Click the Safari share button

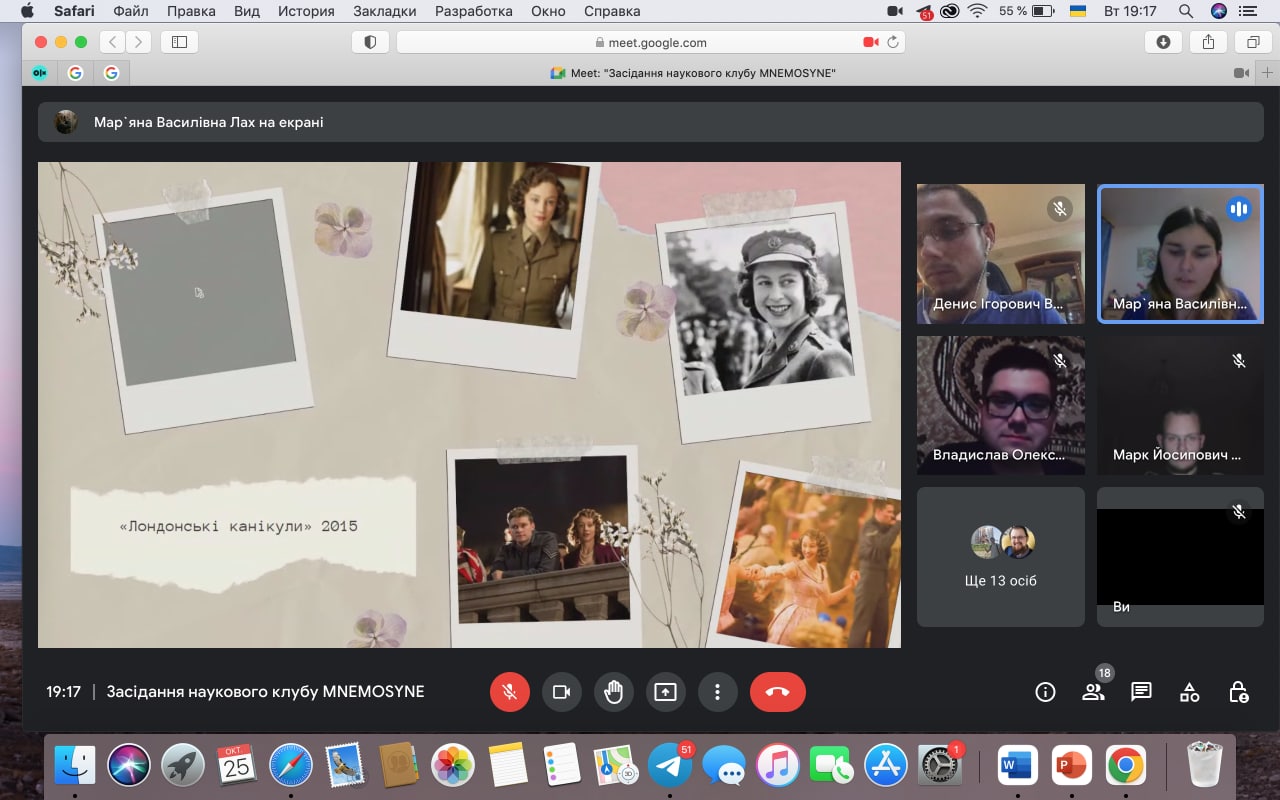(1208, 42)
